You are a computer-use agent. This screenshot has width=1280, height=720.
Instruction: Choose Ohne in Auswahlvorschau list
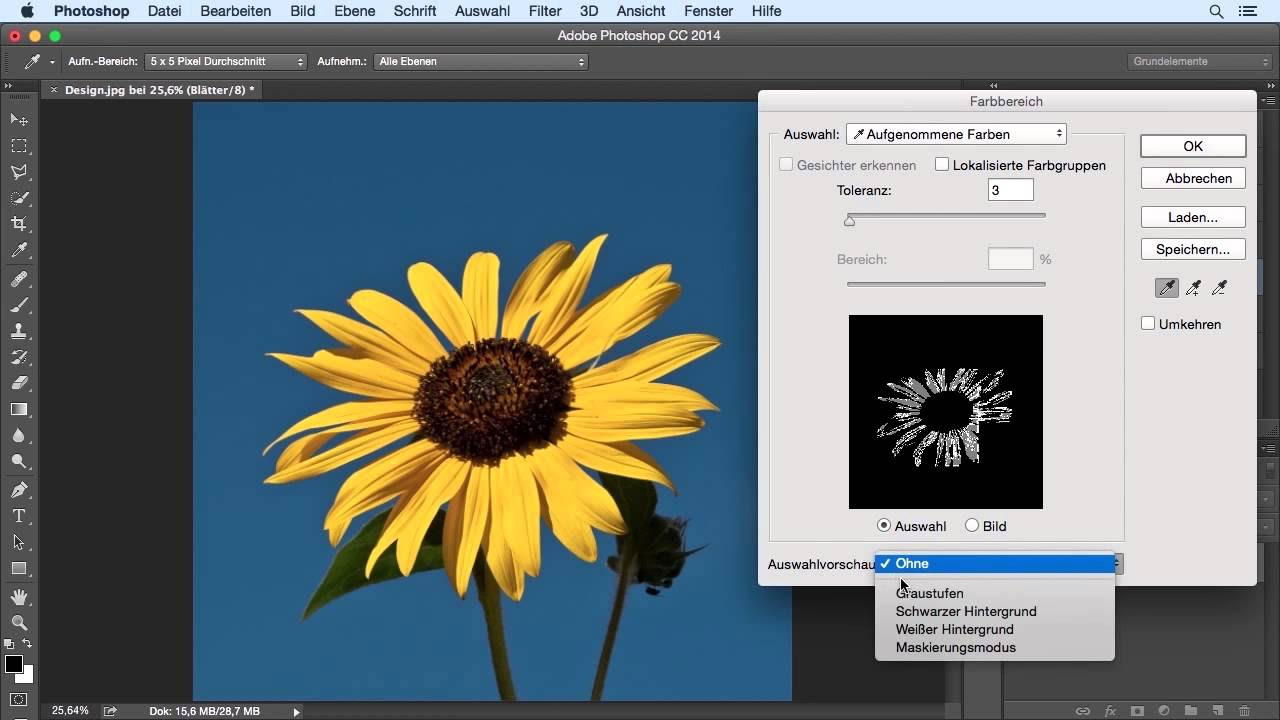pyautogui.click(x=995, y=564)
